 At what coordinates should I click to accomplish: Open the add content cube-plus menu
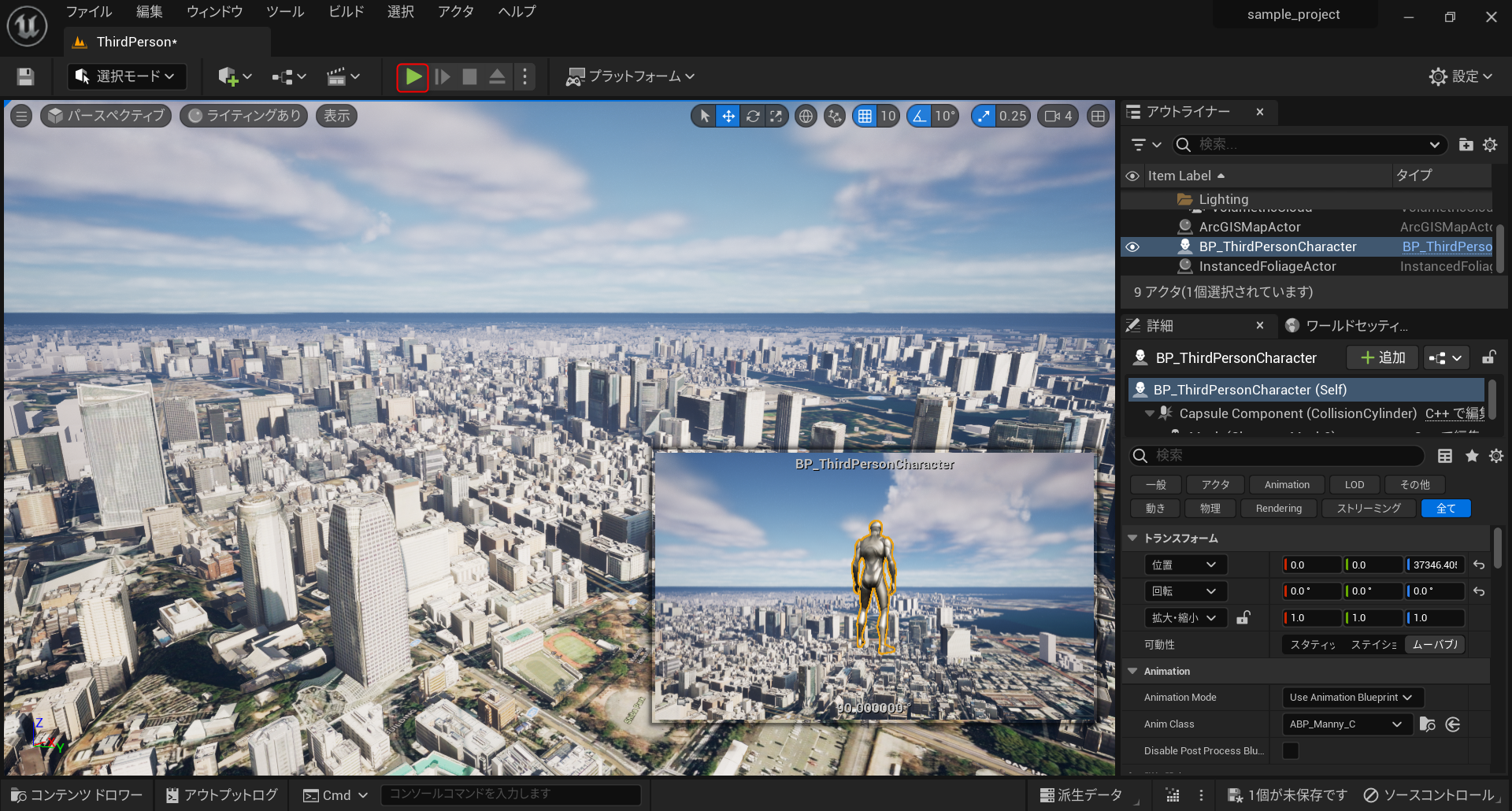pos(235,76)
